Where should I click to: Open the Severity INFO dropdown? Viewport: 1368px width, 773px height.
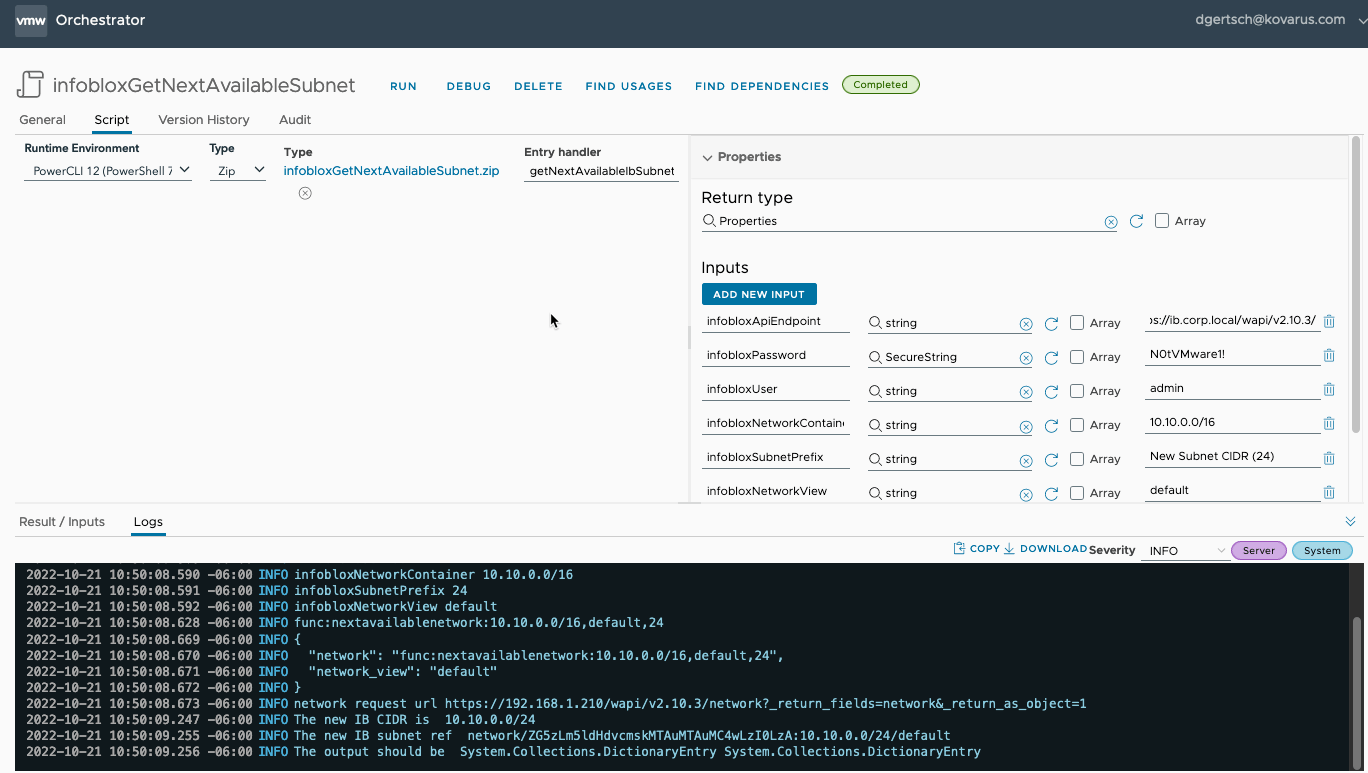(x=1185, y=551)
